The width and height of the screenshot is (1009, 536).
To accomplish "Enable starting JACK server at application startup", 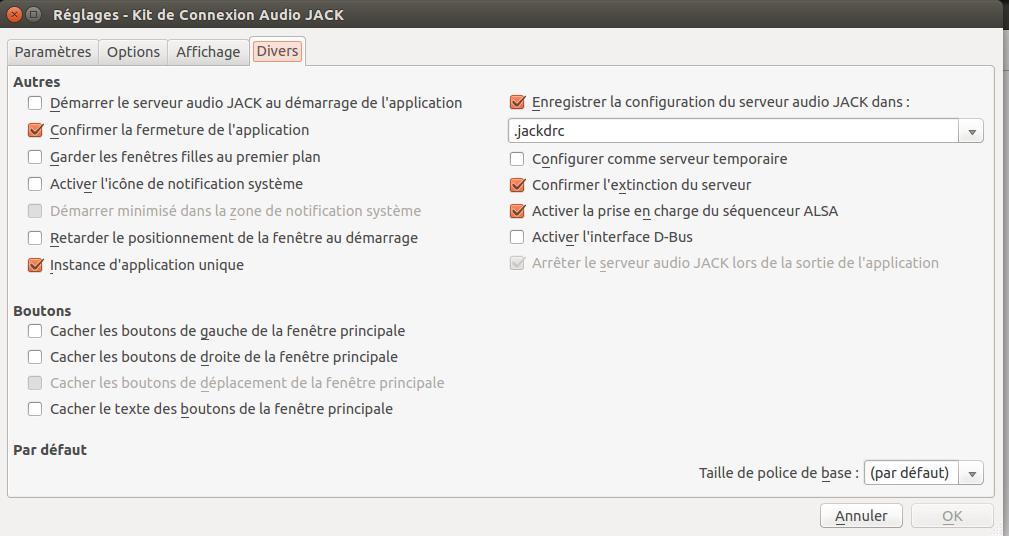I will click(x=36, y=103).
